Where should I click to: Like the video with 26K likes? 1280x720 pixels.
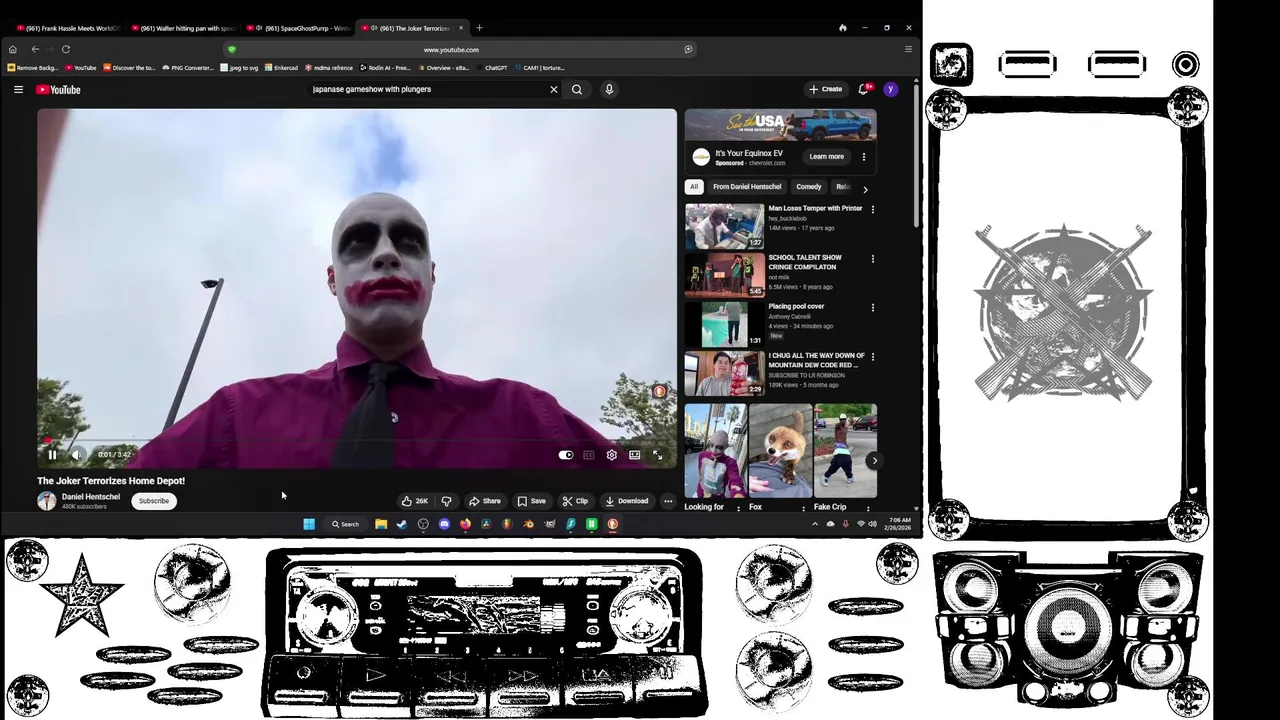click(414, 501)
